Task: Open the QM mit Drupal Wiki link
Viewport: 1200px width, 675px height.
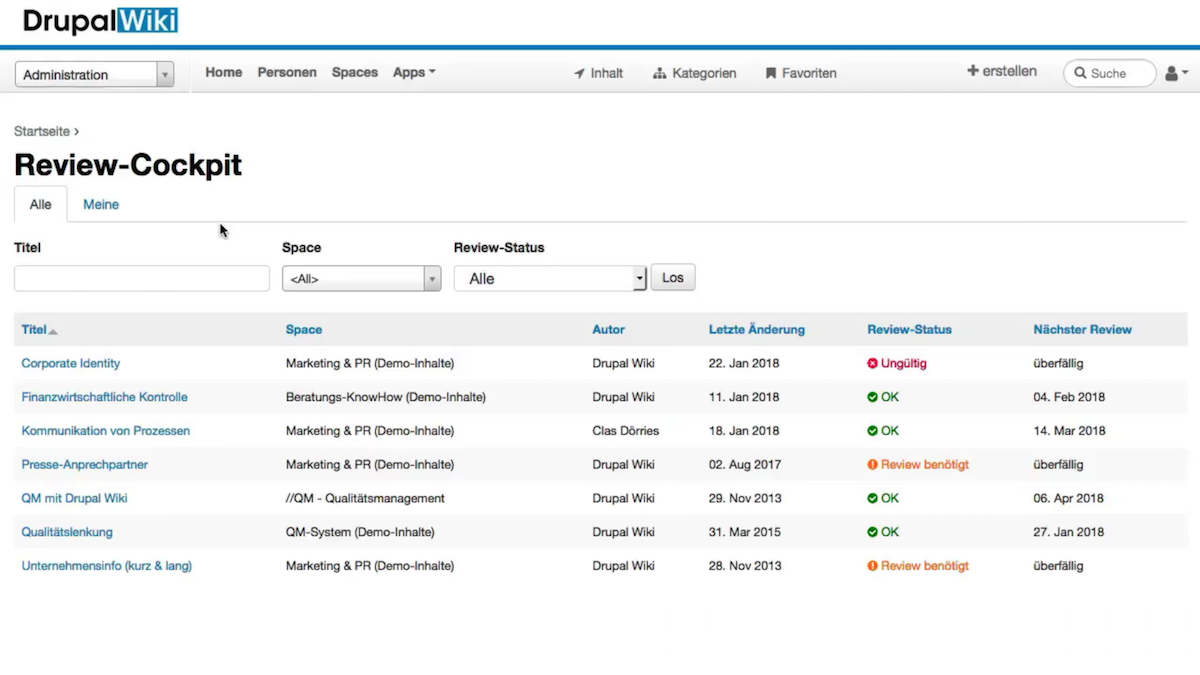Action: click(75, 498)
